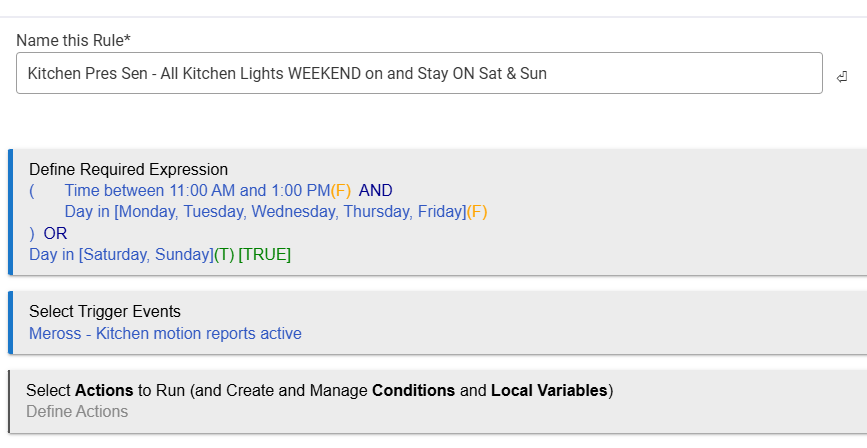Click the OR operator in the expression
This screenshot has width=867, height=448.
(x=55, y=233)
